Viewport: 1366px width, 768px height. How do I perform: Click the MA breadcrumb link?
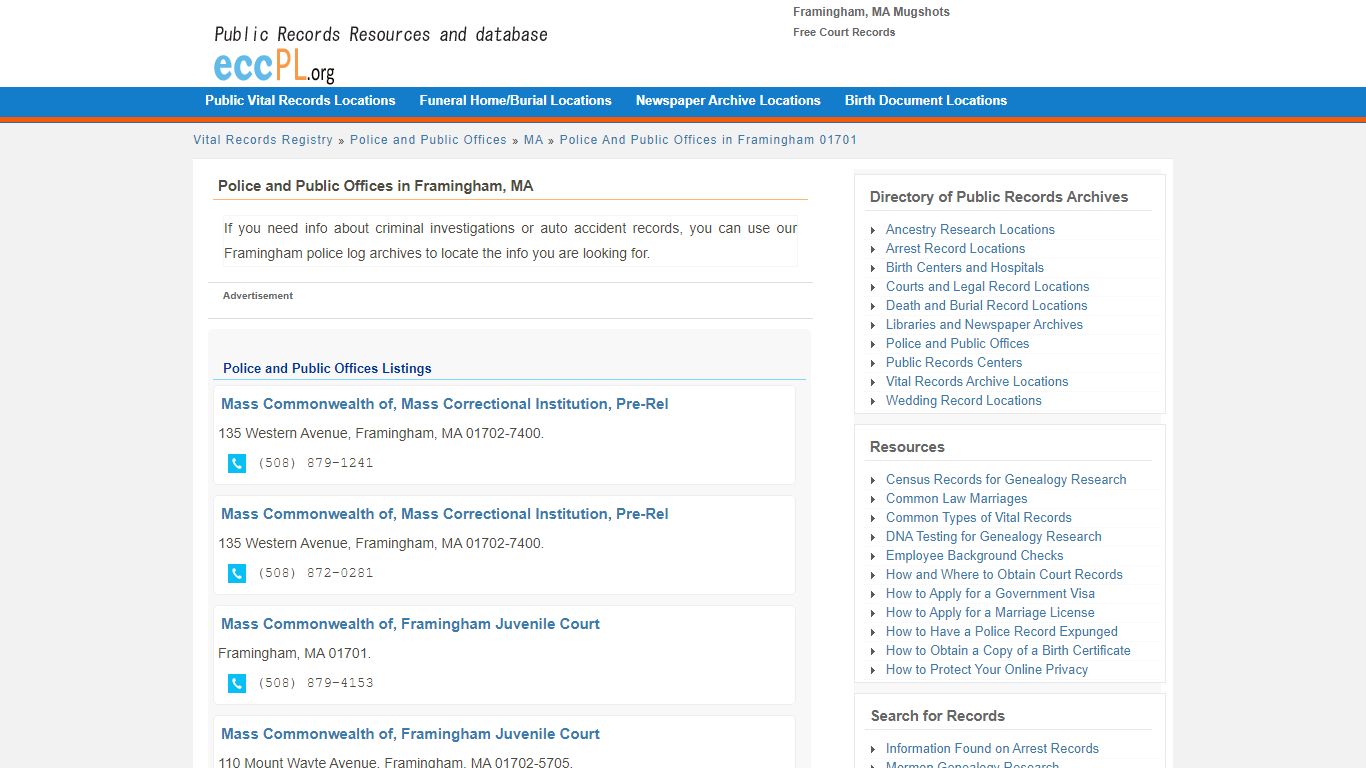533,140
